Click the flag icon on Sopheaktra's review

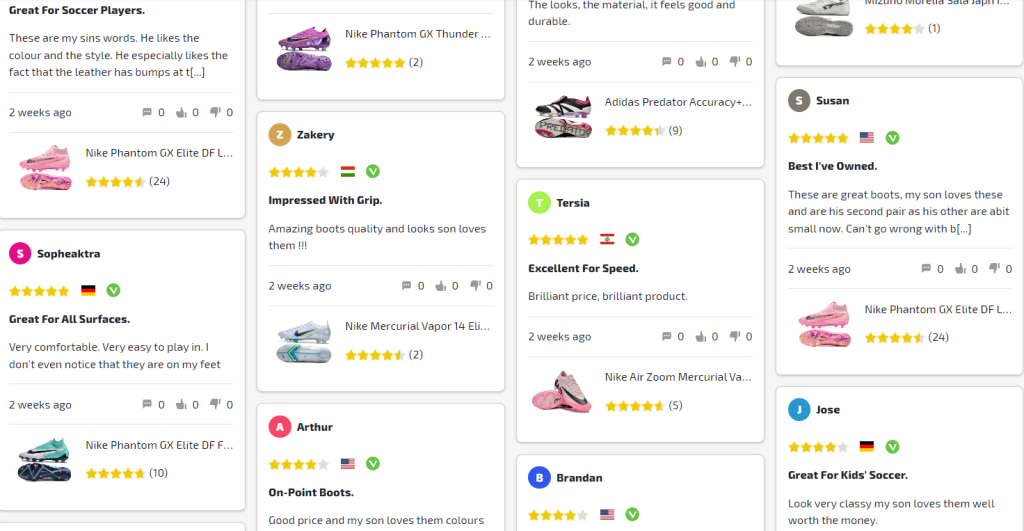[88, 291]
